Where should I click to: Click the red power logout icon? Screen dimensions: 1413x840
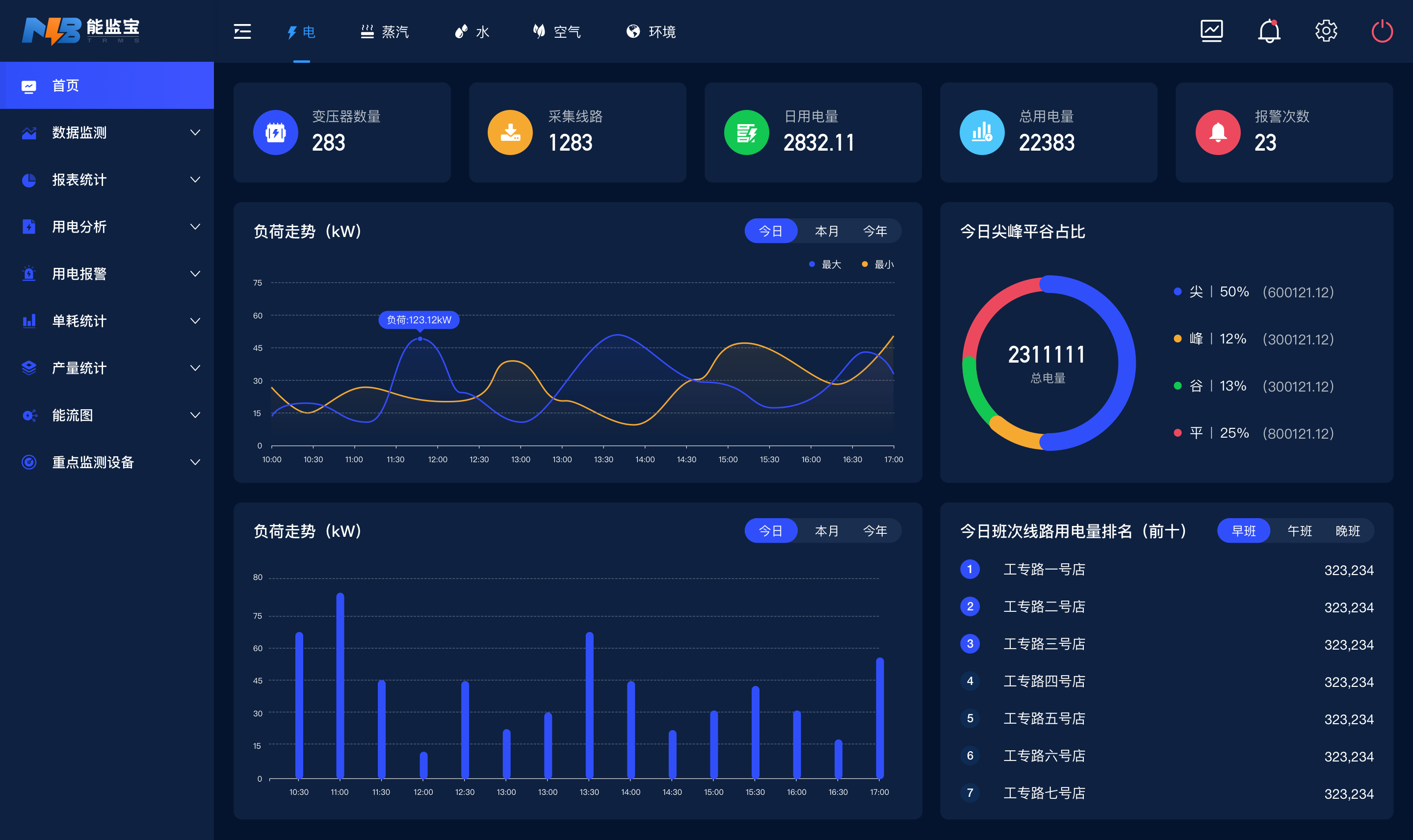click(1382, 31)
